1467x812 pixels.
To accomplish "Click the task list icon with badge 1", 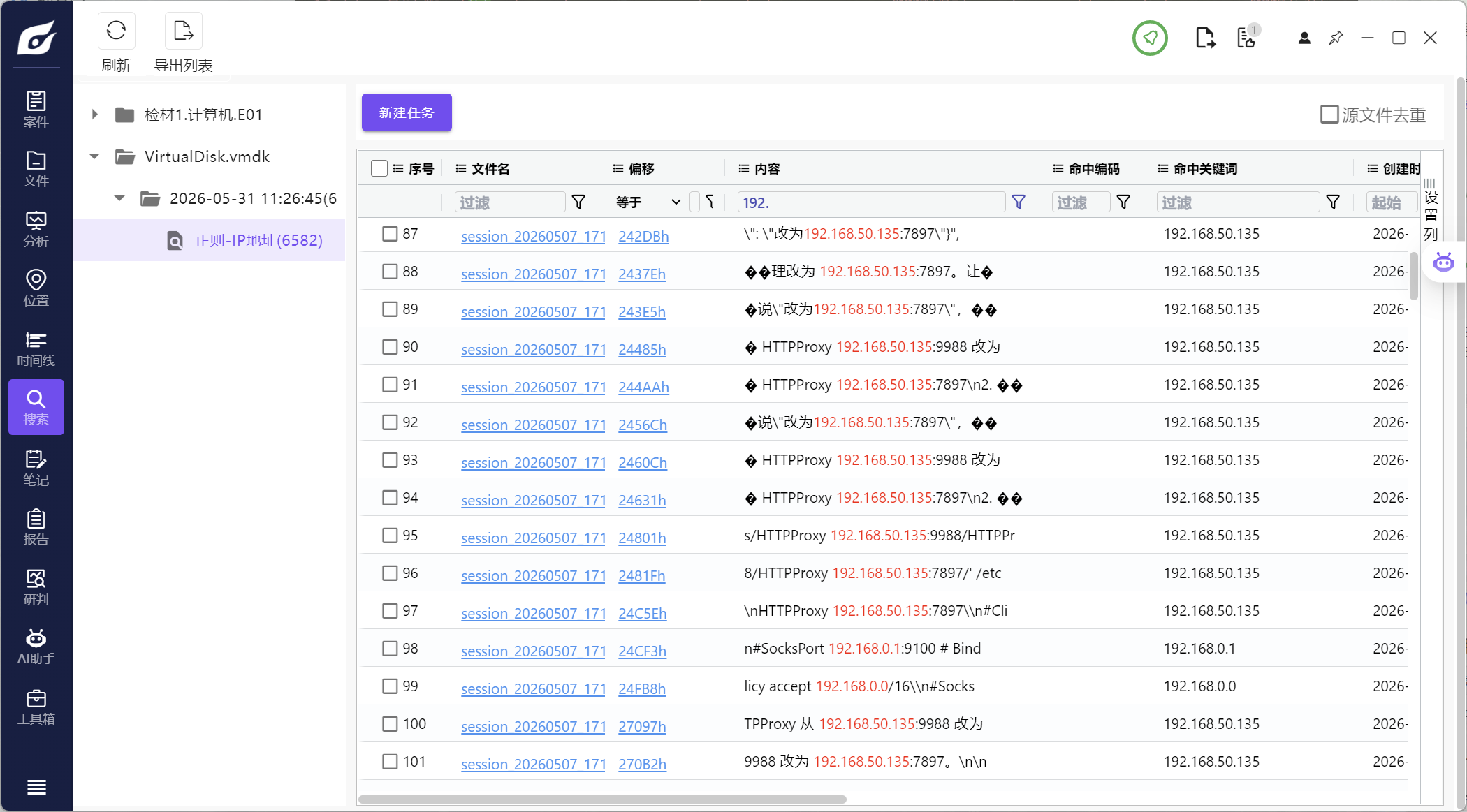I will click(x=1248, y=37).
